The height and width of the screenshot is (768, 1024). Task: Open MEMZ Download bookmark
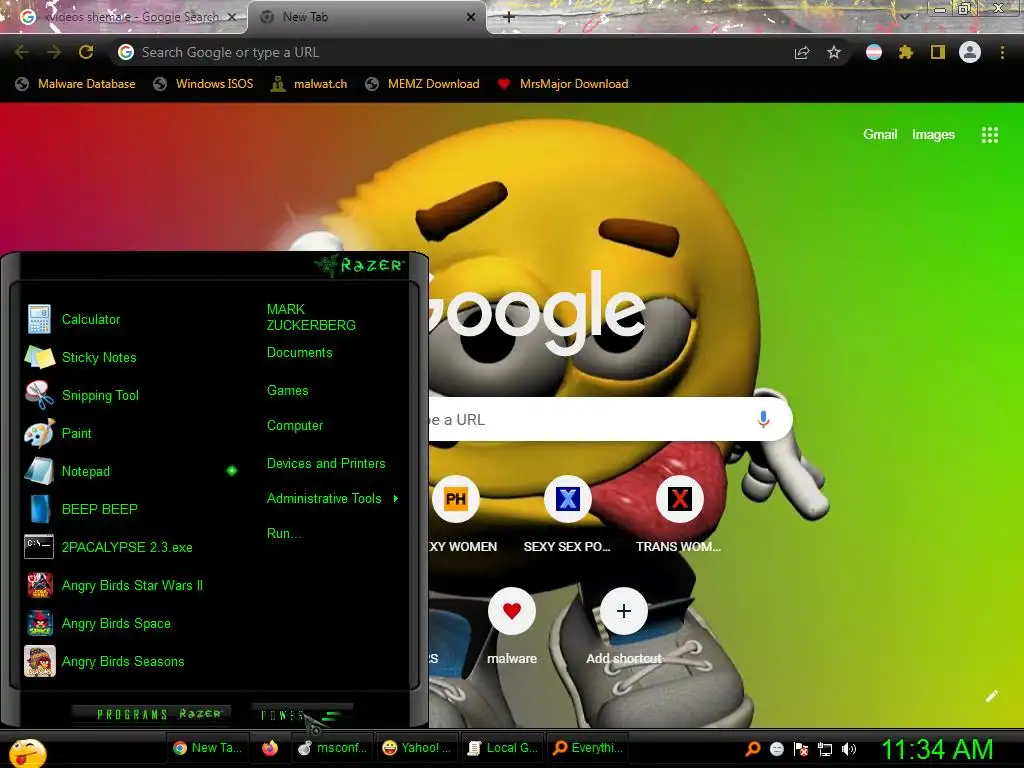pyautogui.click(x=423, y=84)
